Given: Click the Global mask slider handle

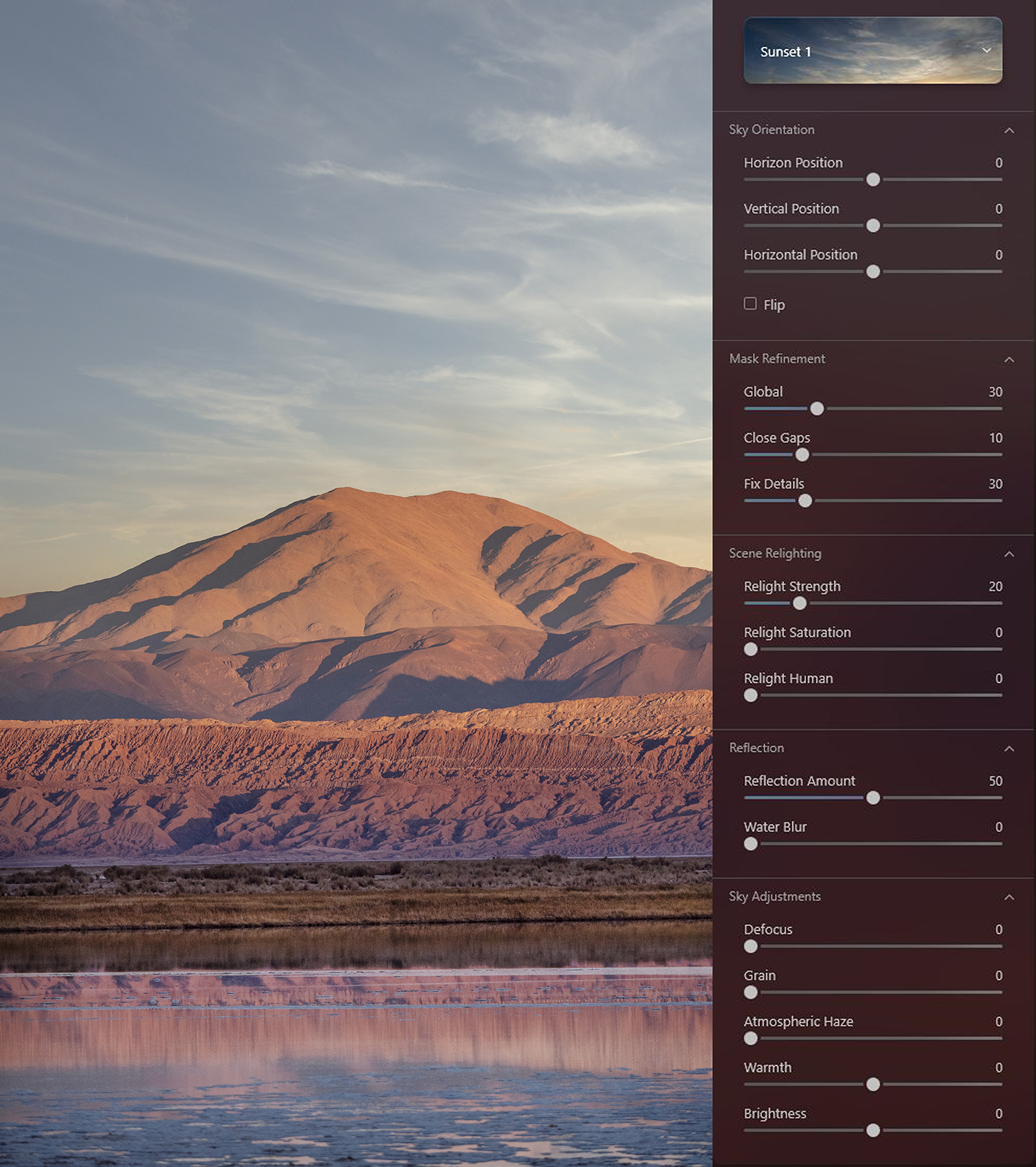Looking at the screenshot, I should (x=817, y=409).
